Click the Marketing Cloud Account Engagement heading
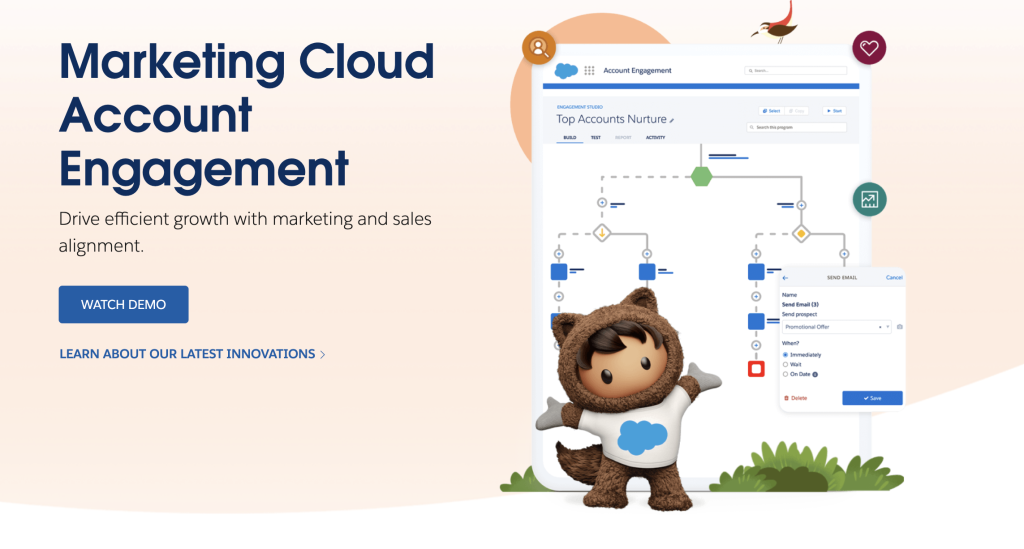 coord(246,115)
